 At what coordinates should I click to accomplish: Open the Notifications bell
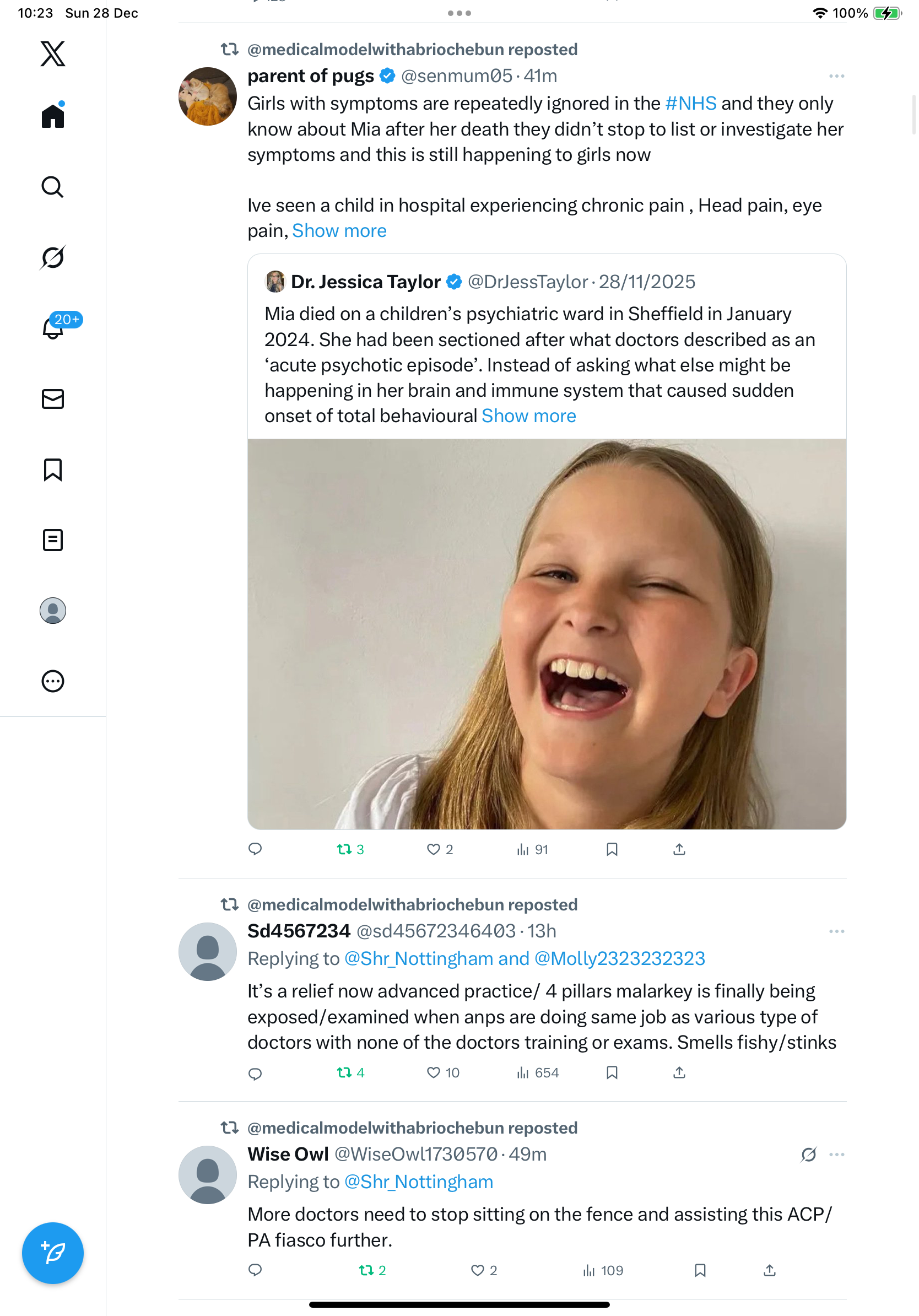point(53,328)
